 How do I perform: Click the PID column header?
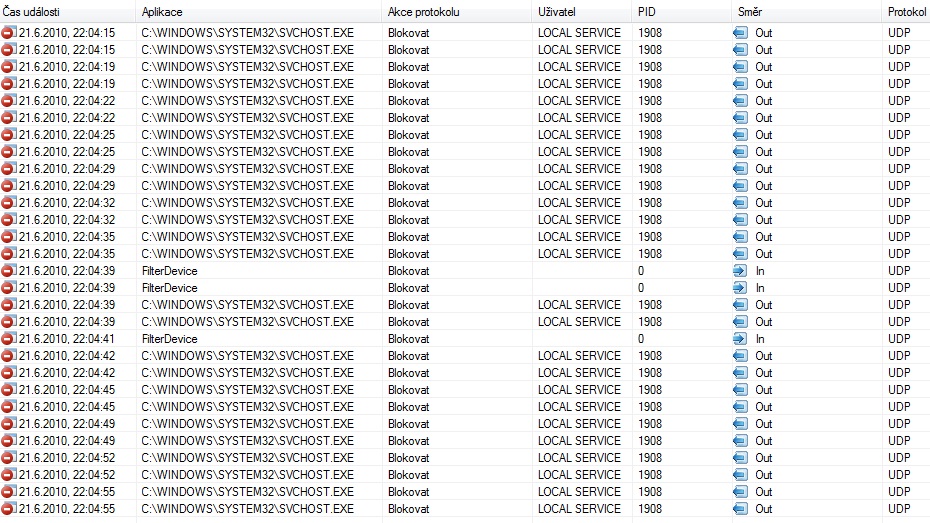point(647,11)
